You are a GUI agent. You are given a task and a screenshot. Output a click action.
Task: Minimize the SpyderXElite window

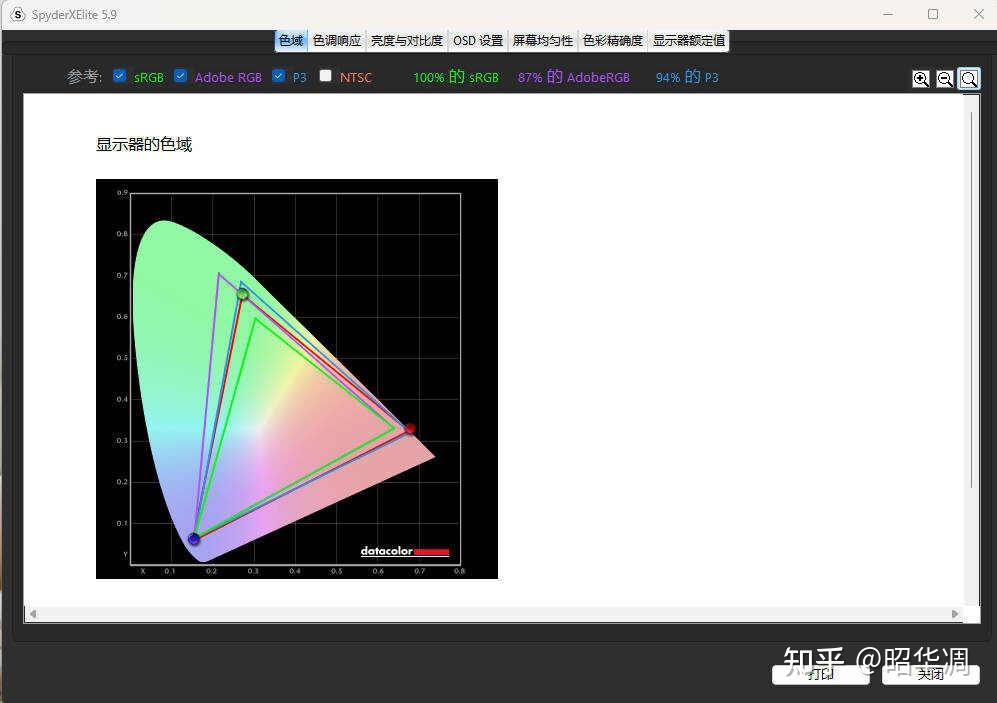[x=888, y=14]
